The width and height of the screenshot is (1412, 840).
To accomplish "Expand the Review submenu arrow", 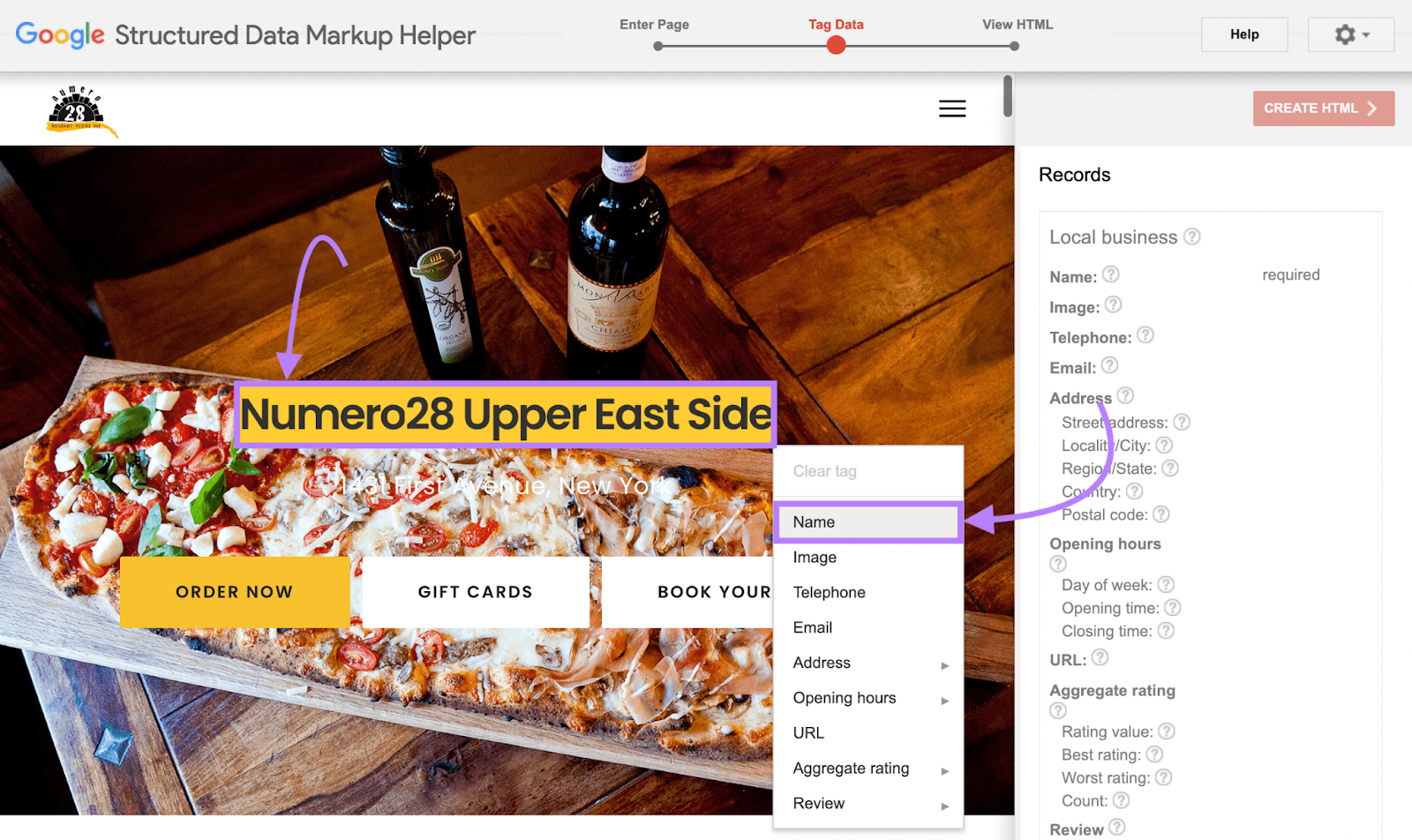I will [944, 806].
